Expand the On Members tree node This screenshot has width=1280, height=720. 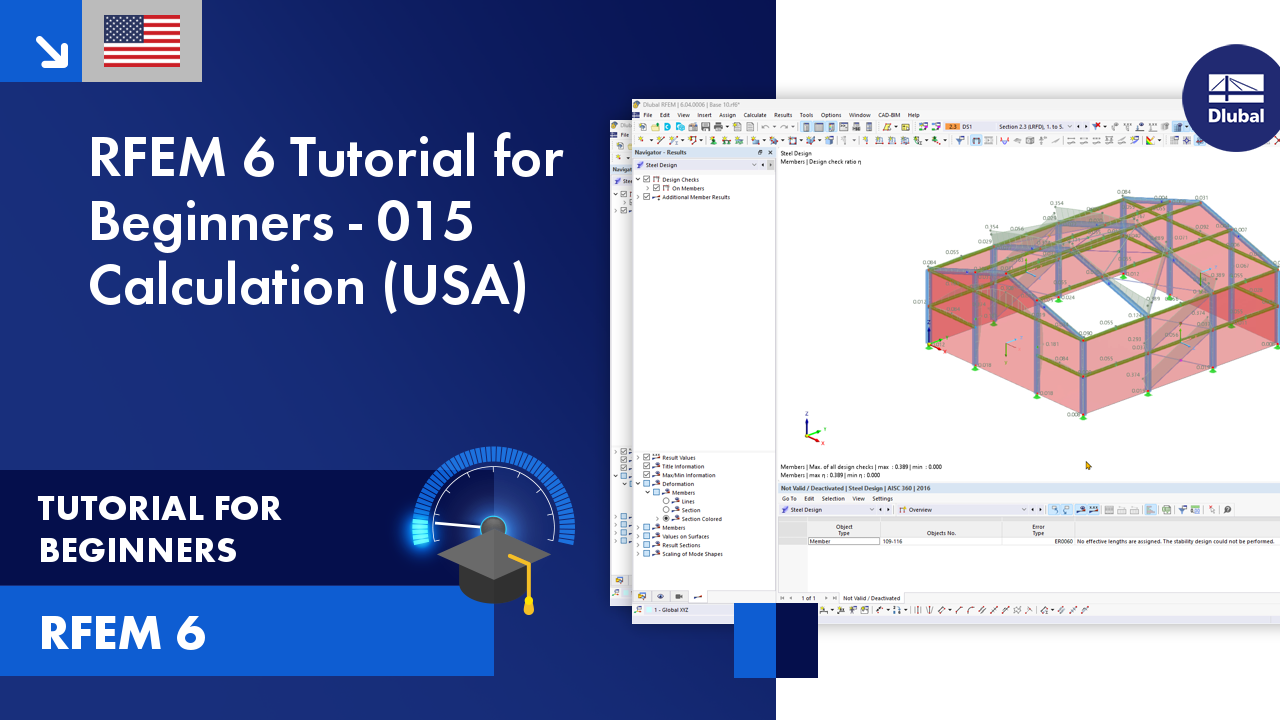click(x=648, y=188)
